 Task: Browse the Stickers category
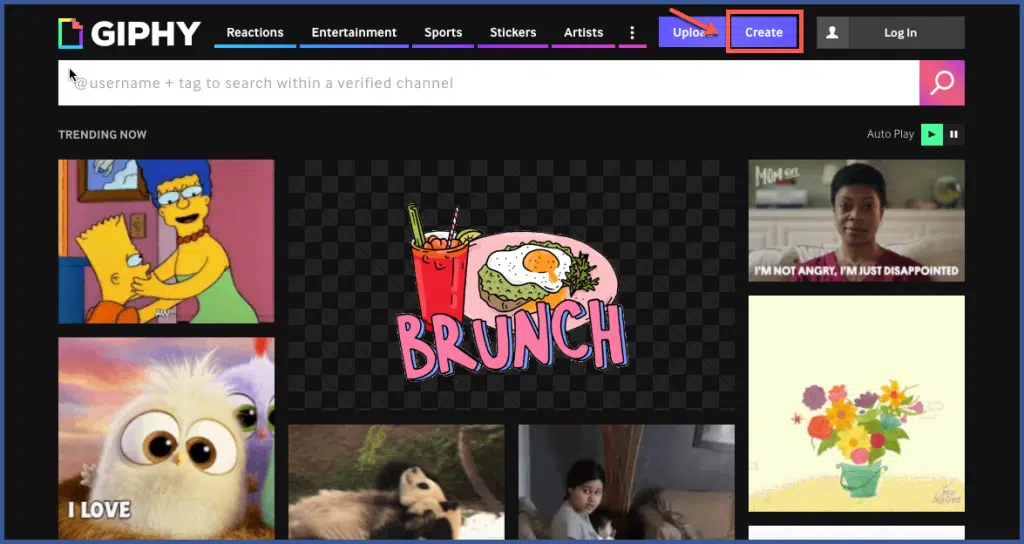click(x=513, y=33)
